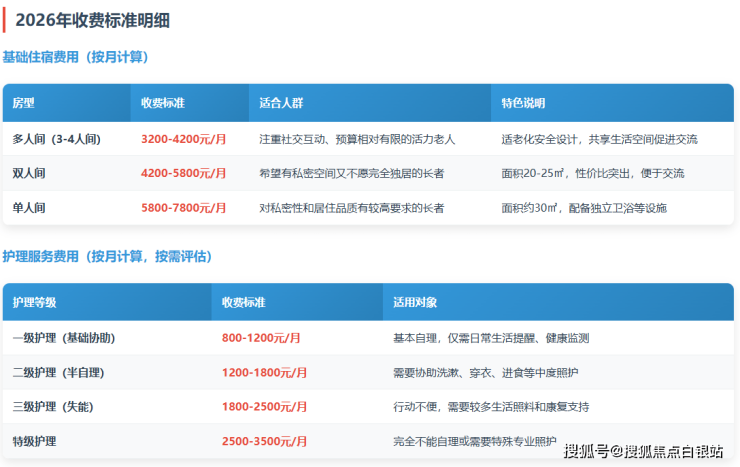Click the 2500-3500元/月 price
The image size is (740, 467).
[x=267, y=441]
